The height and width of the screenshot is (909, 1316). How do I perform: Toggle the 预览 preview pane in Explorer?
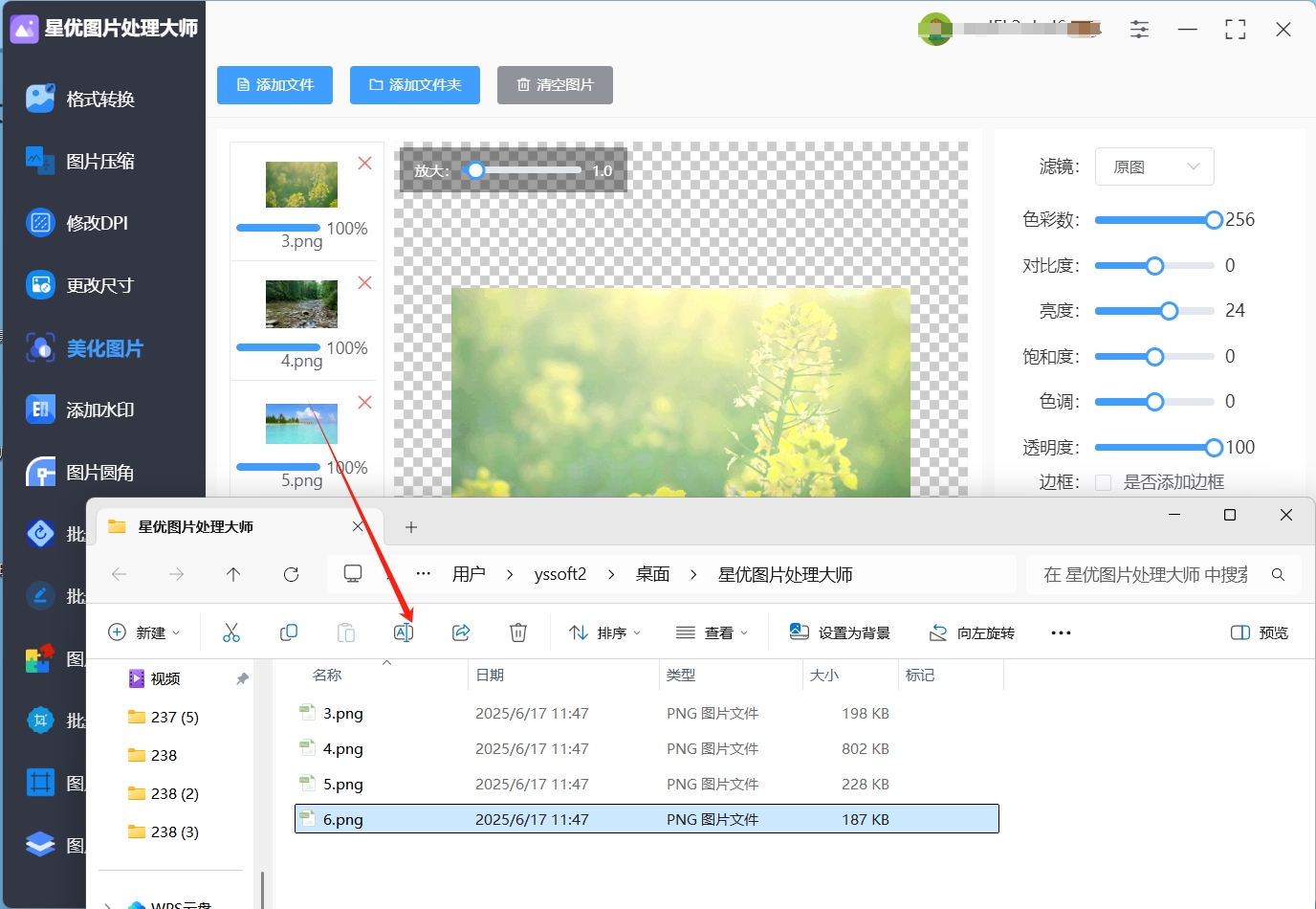(x=1260, y=632)
